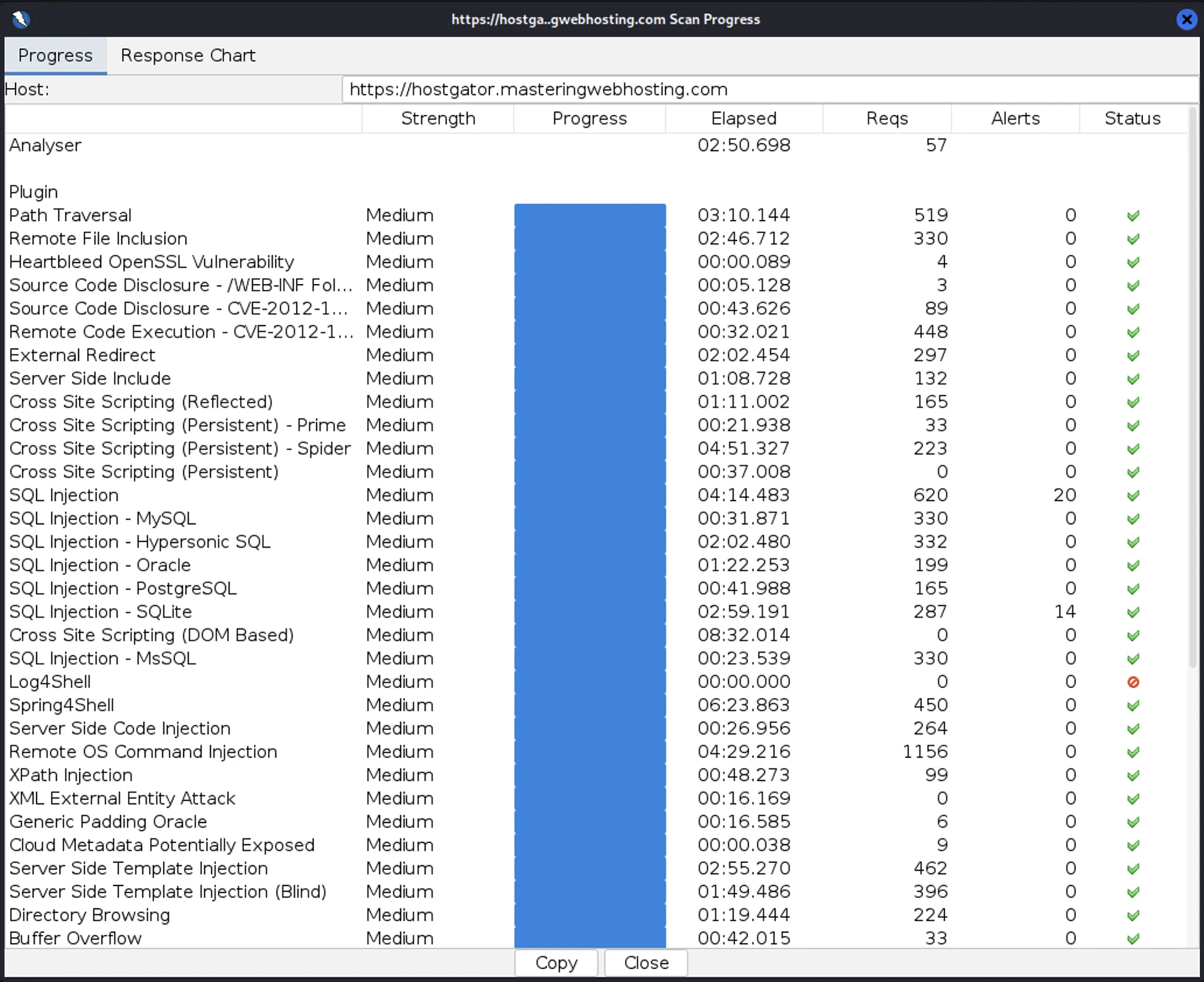Close the Scan Progress dialog window
The height and width of the screenshot is (982, 1204).
tap(1186, 19)
